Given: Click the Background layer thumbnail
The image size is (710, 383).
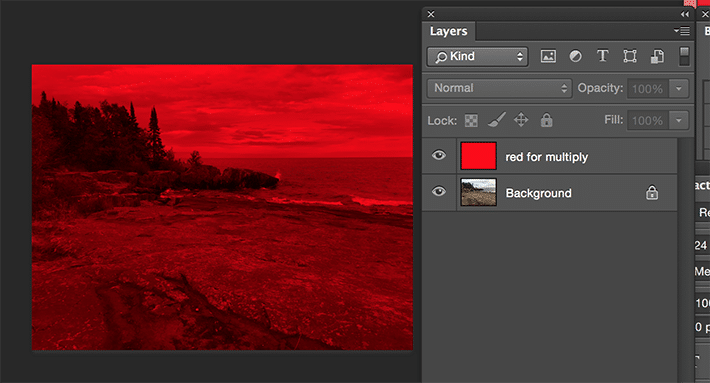Looking at the screenshot, I should point(478,192).
